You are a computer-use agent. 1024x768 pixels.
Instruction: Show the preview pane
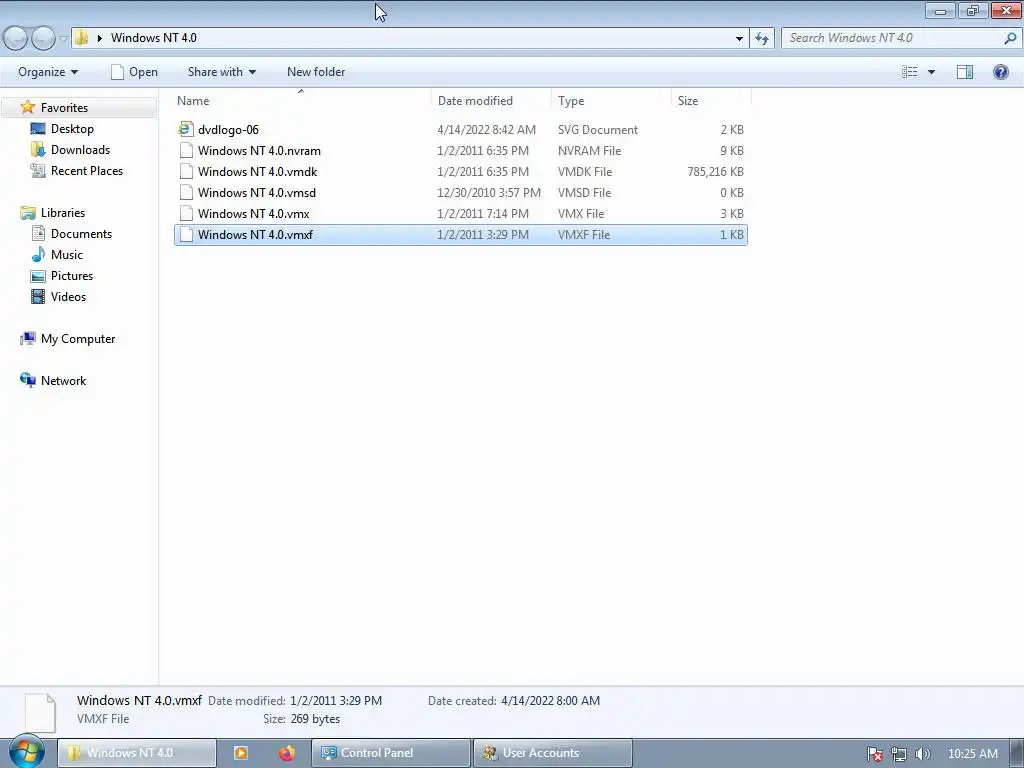(965, 72)
